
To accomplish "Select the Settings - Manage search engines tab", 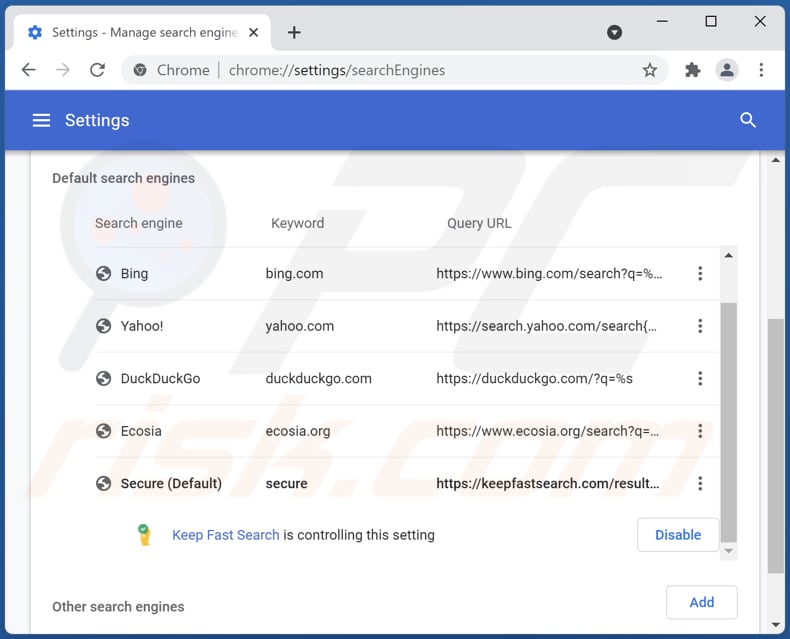I will click(x=142, y=33).
